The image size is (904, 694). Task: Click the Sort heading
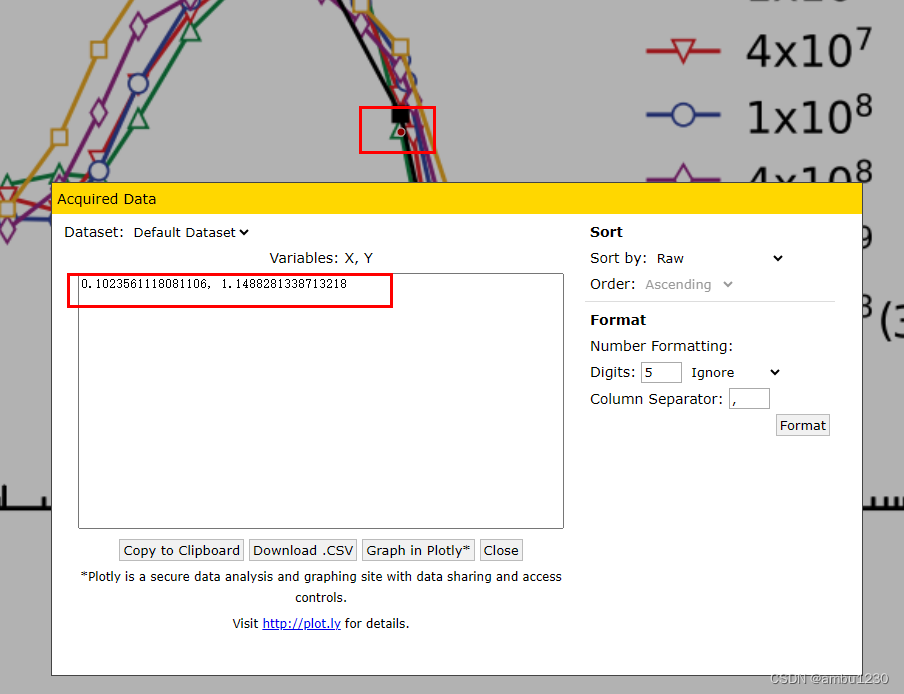point(606,232)
